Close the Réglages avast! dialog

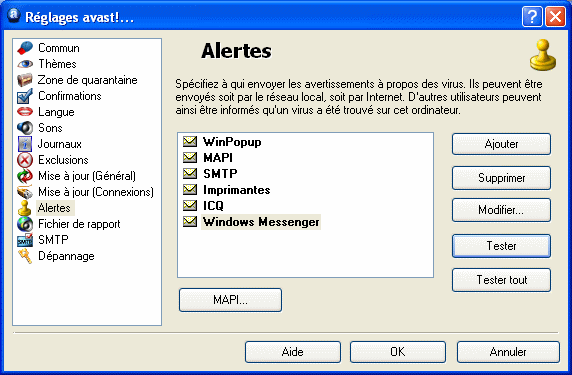[555, 17]
